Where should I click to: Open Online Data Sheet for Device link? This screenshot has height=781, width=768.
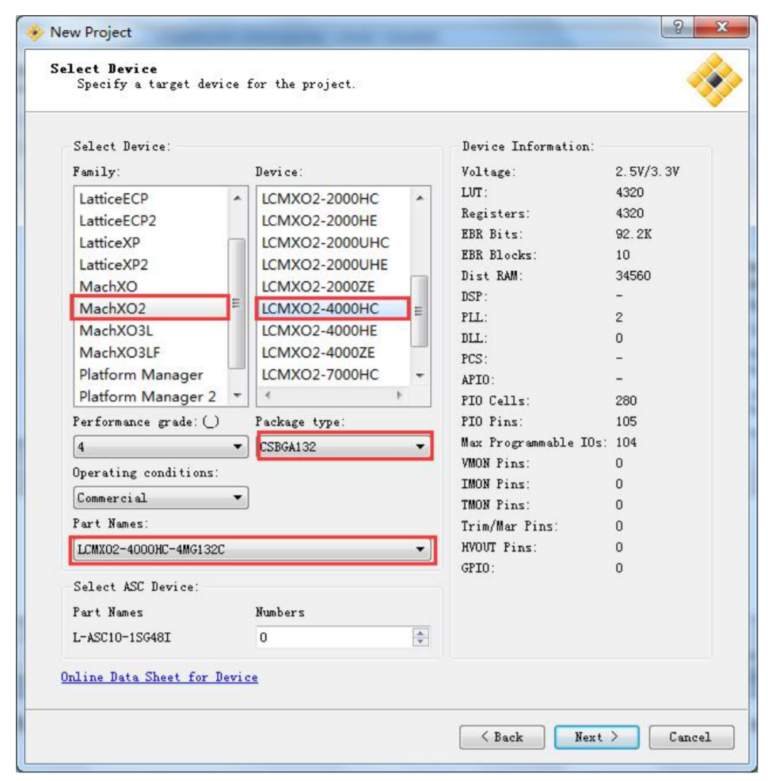coord(159,677)
